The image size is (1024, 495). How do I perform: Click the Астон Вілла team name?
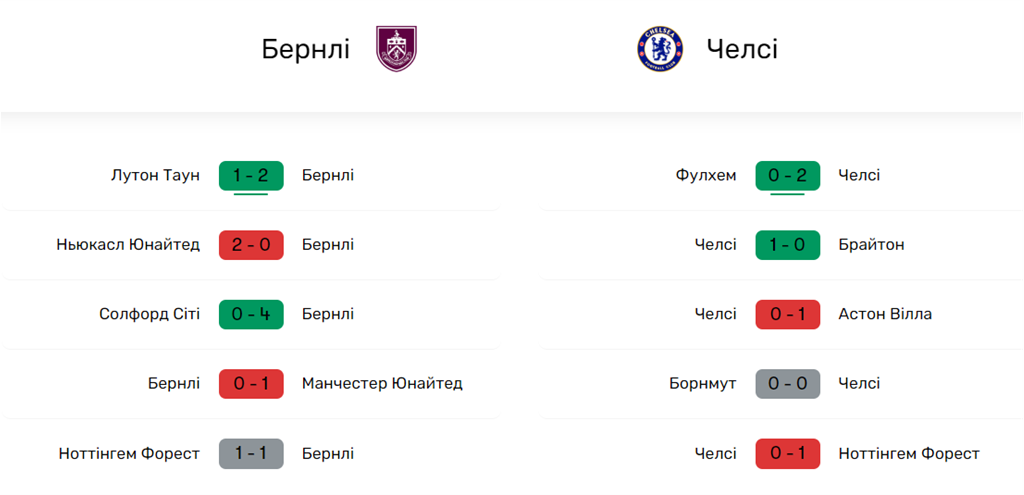tap(885, 314)
